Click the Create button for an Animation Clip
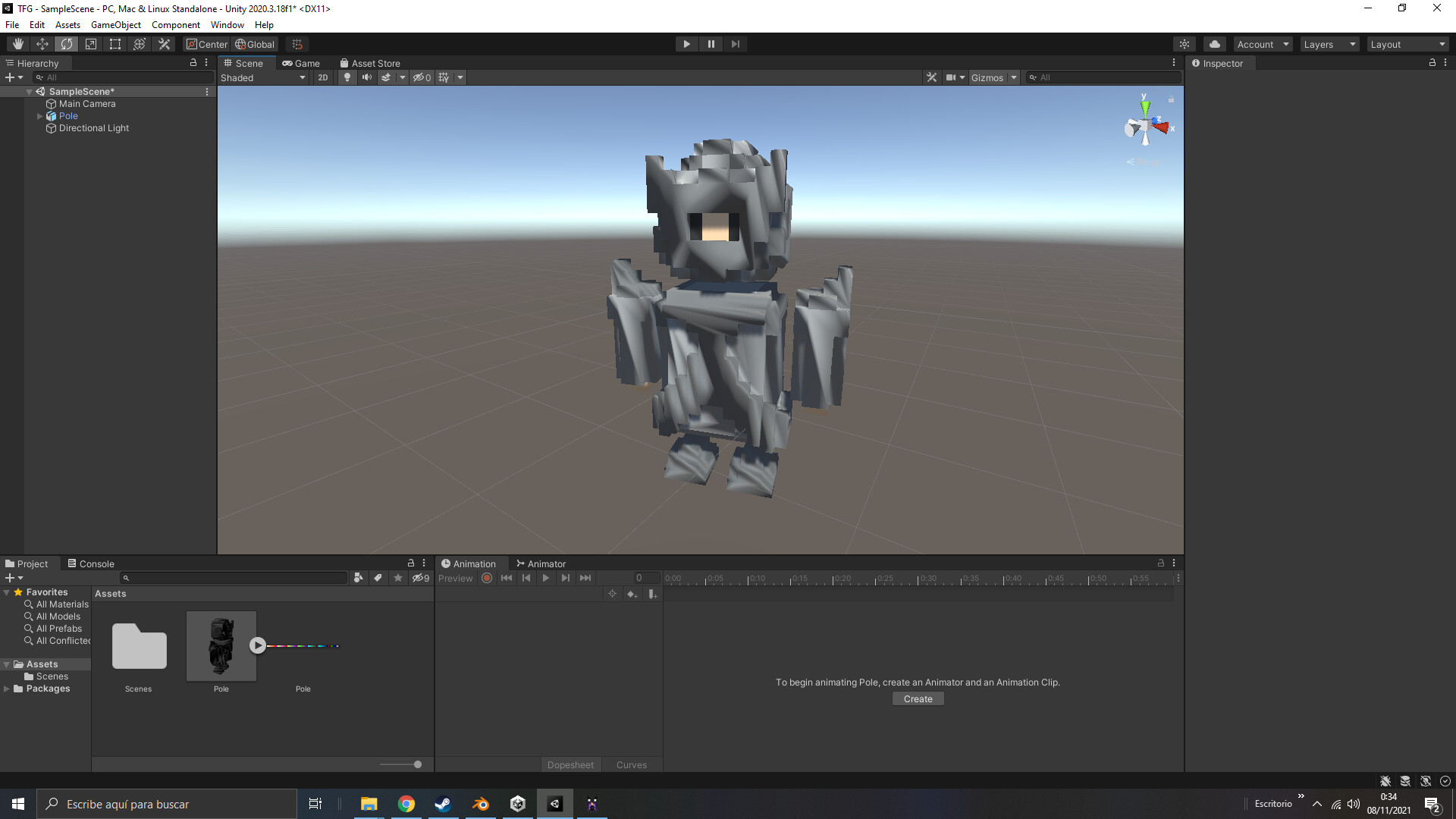1456x819 pixels. (x=918, y=698)
